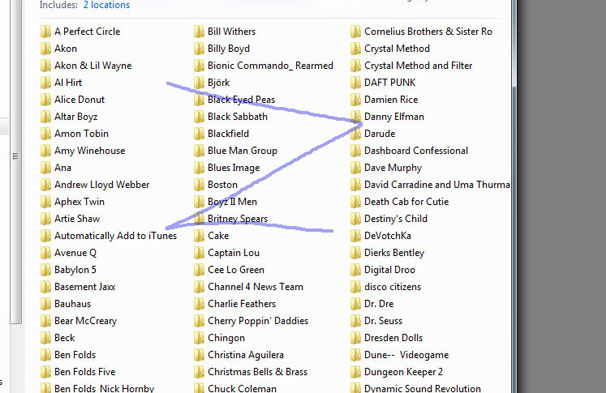Image resolution: width=606 pixels, height=393 pixels.
Task: Click the Darude folder icon
Action: 356,133
